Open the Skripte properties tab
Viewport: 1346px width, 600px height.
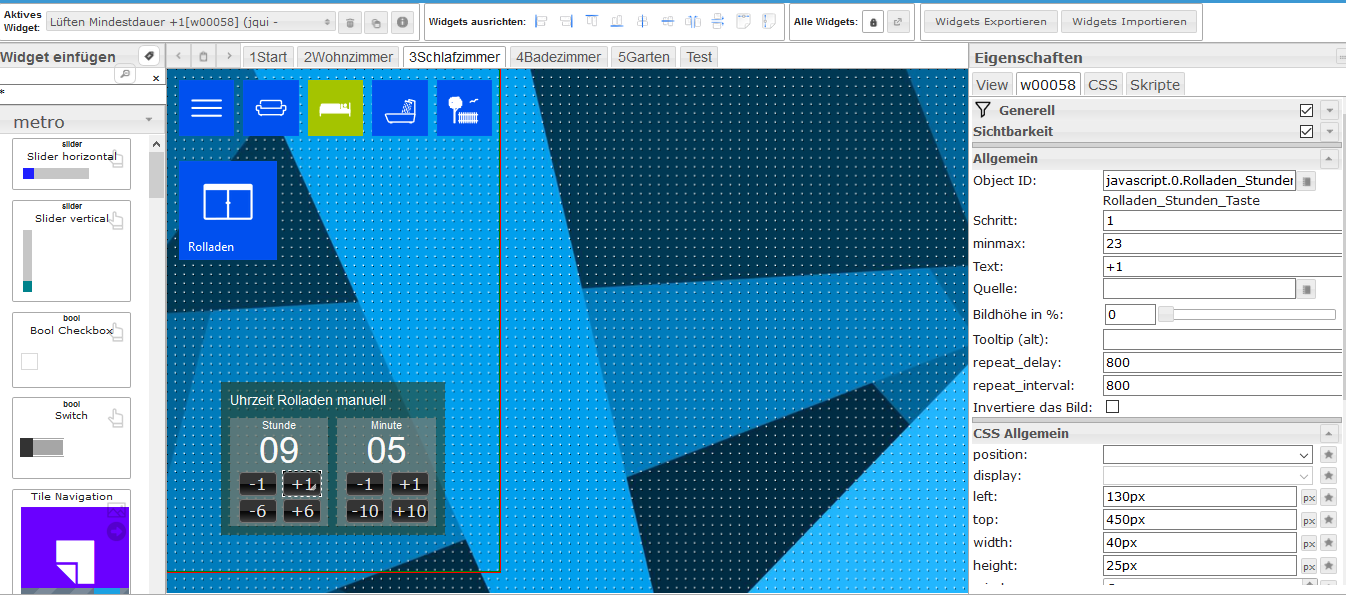[x=1155, y=85]
